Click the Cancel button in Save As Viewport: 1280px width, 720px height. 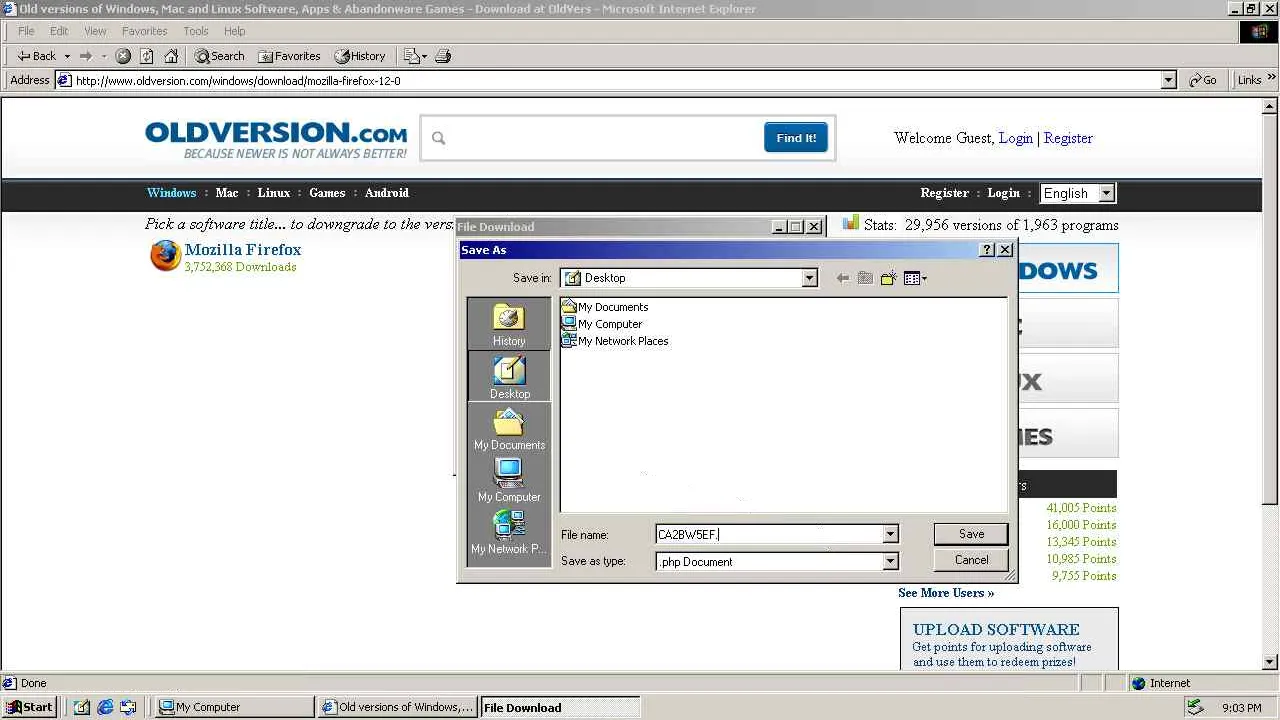[x=971, y=560]
